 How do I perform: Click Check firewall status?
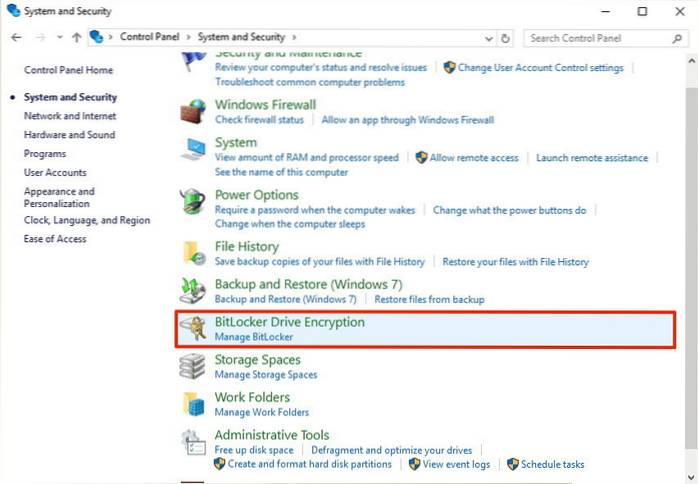[259, 120]
